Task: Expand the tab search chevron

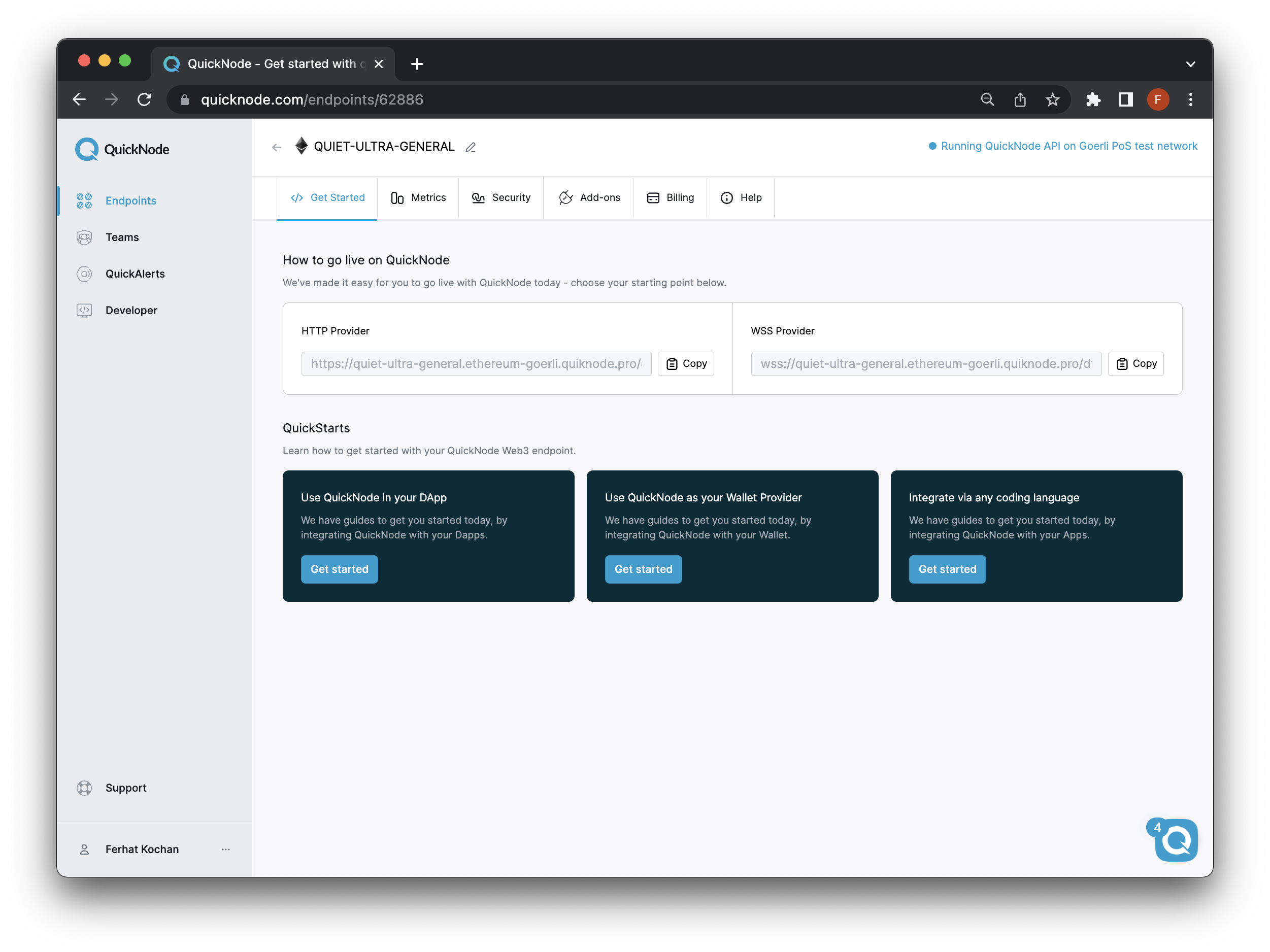Action: pos(1191,64)
